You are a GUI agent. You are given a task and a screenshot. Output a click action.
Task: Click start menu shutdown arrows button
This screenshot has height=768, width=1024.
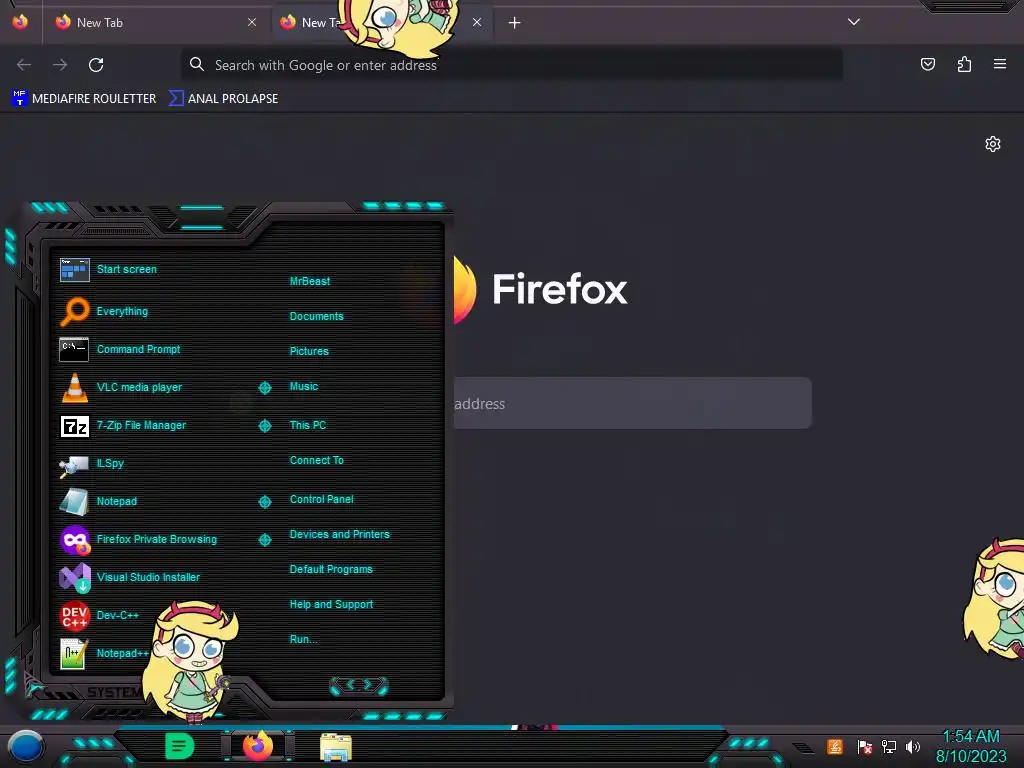[359, 685]
